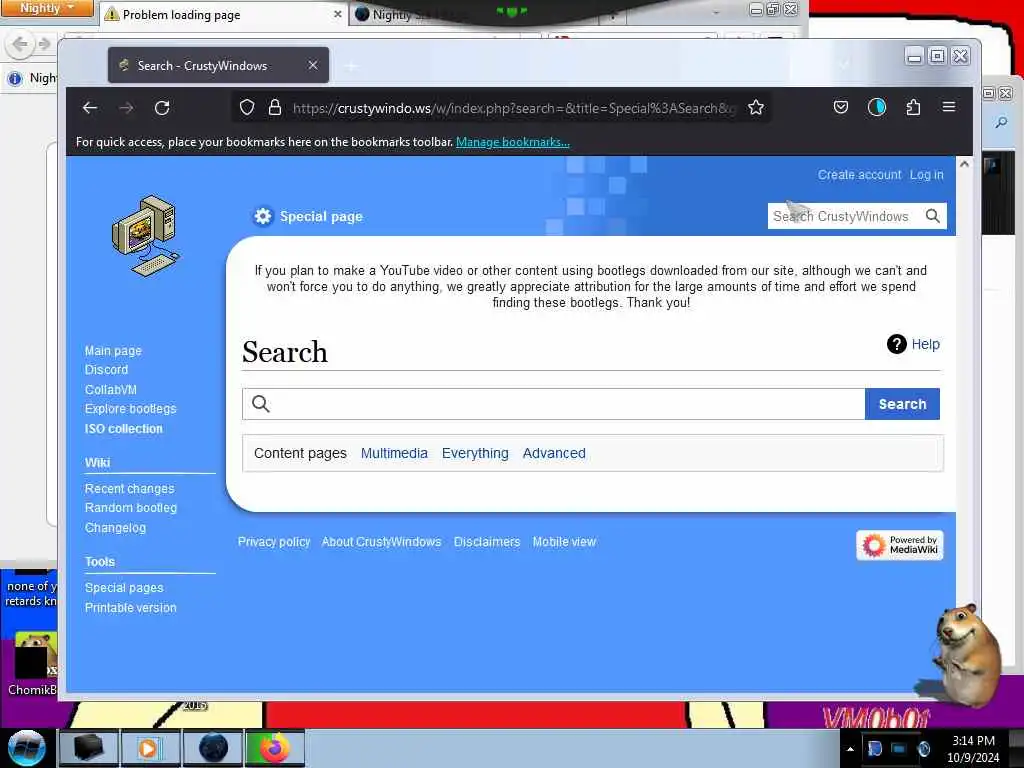Switch to Multimedia search profile
The height and width of the screenshot is (768, 1024).
pyautogui.click(x=394, y=453)
